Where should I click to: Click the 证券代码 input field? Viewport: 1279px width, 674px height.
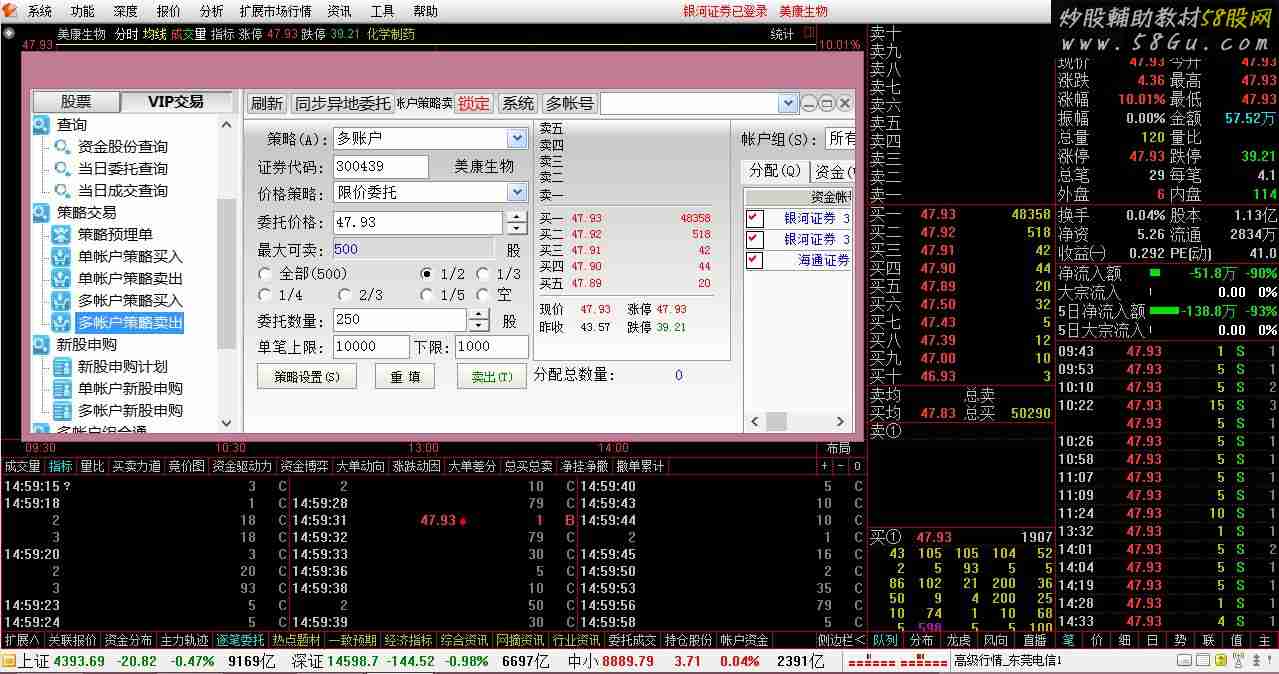381,167
